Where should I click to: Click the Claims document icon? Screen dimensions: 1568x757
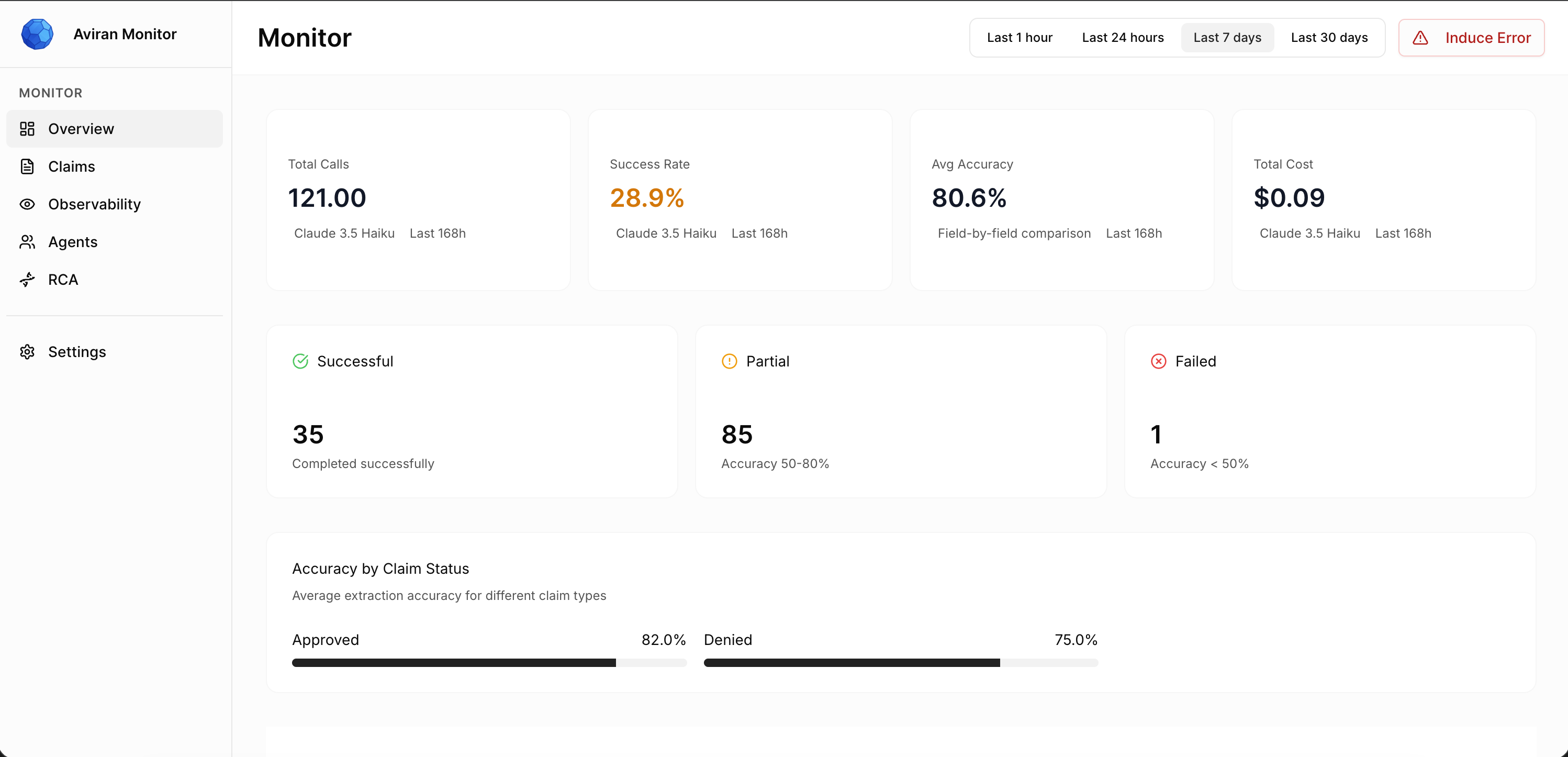[27, 166]
